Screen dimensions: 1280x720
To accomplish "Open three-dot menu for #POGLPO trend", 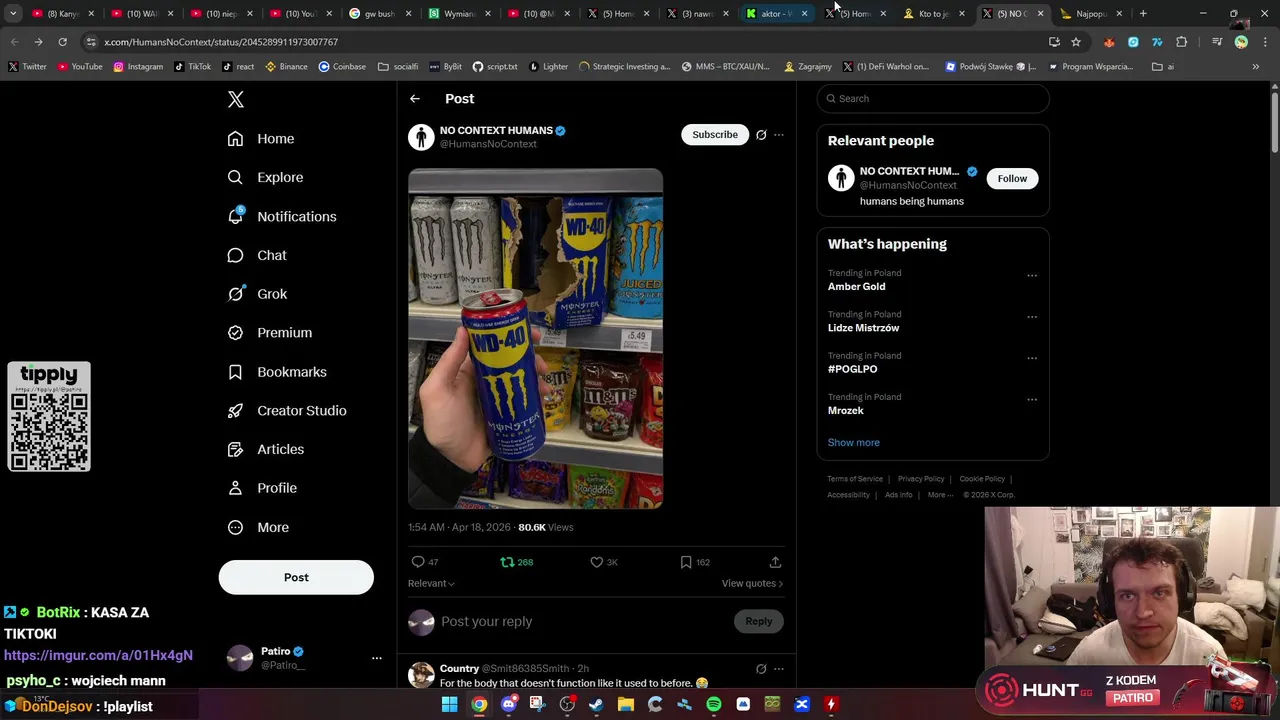I will (1032, 358).
